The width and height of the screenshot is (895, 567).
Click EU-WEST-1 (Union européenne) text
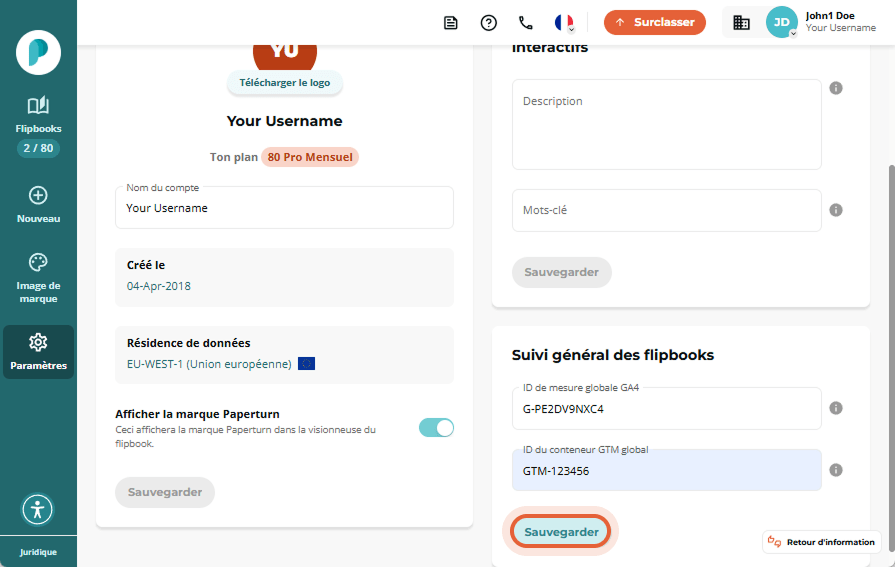click(x=209, y=364)
